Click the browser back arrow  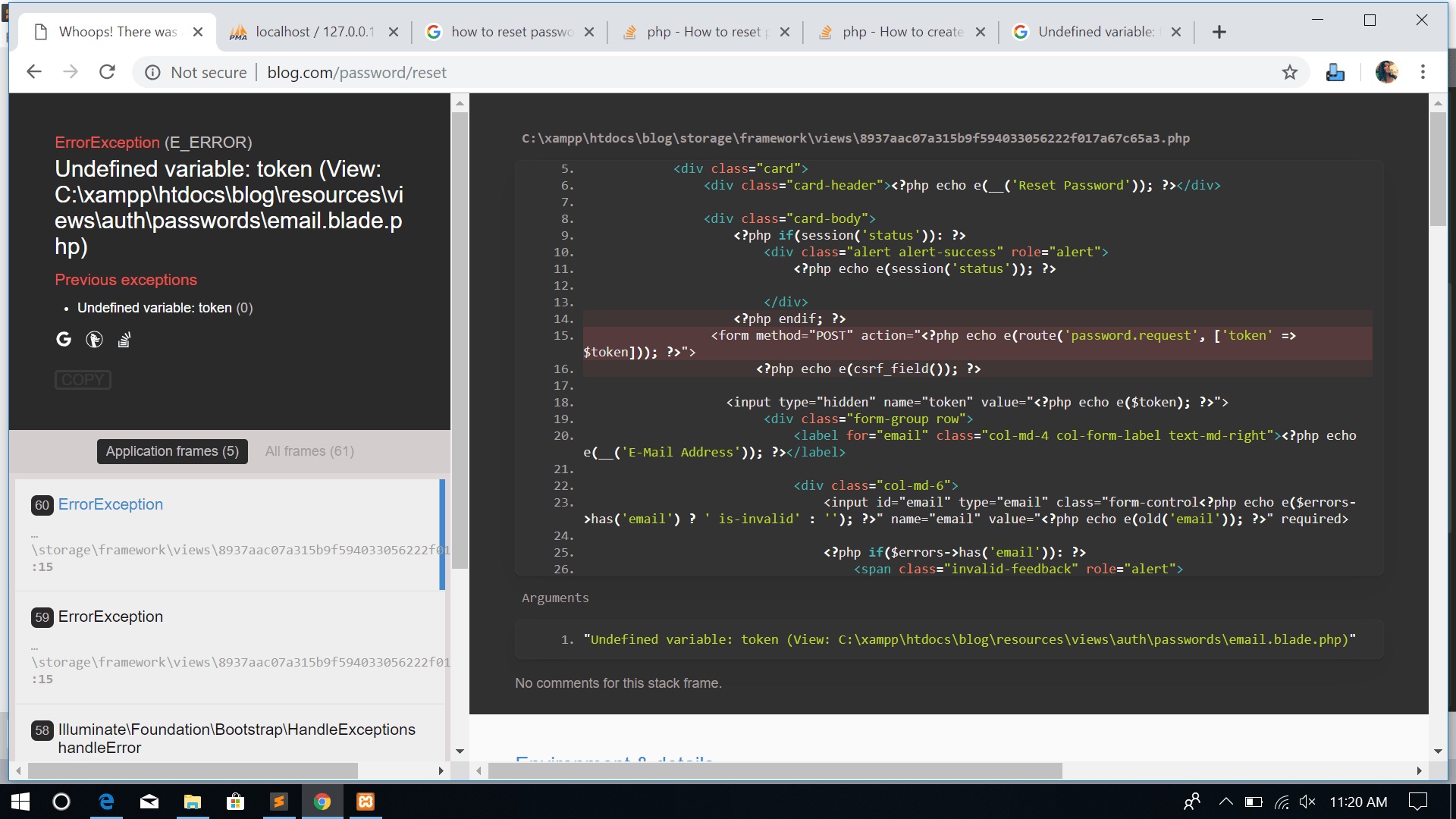[x=34, y=72]
